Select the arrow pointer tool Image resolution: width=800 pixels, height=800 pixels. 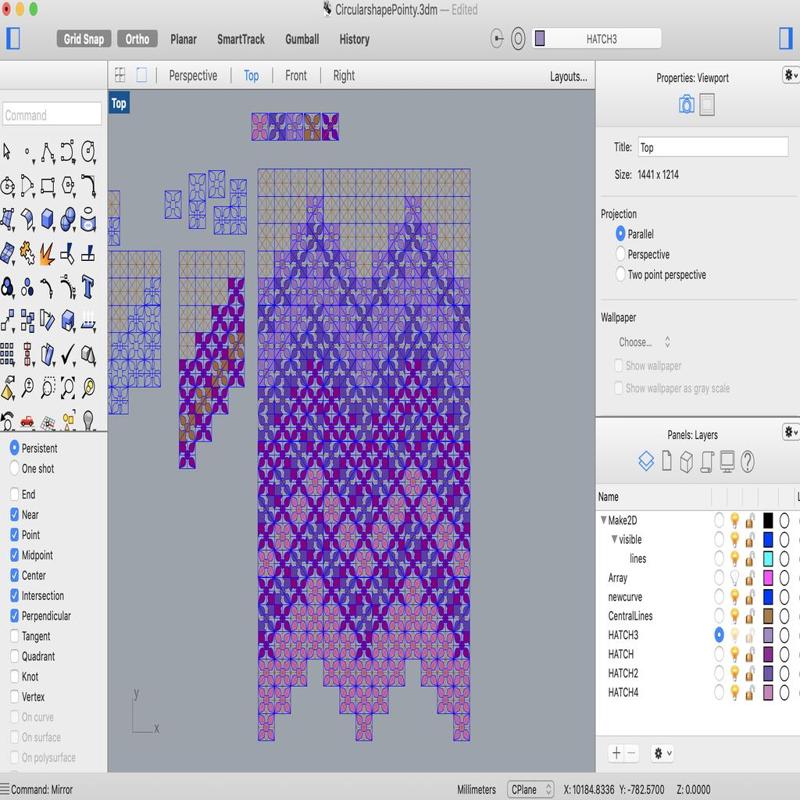tap(8, 152)
